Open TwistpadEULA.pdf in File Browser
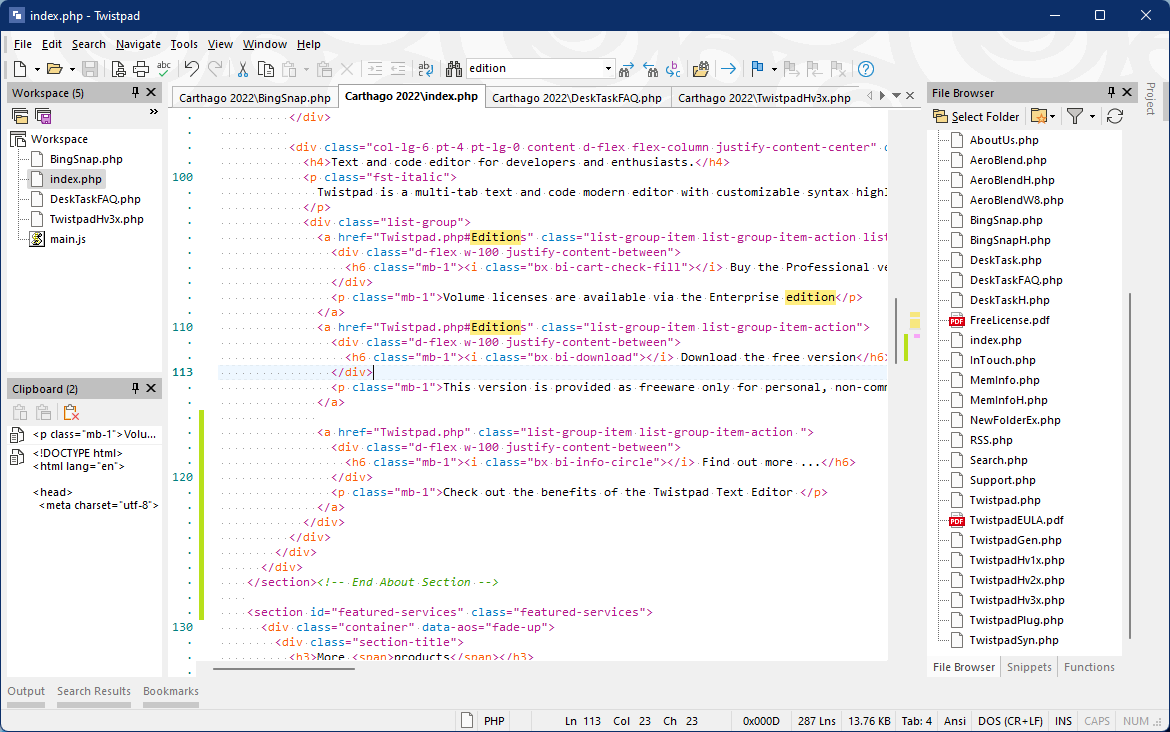1170x732 pixels. 1016,520
